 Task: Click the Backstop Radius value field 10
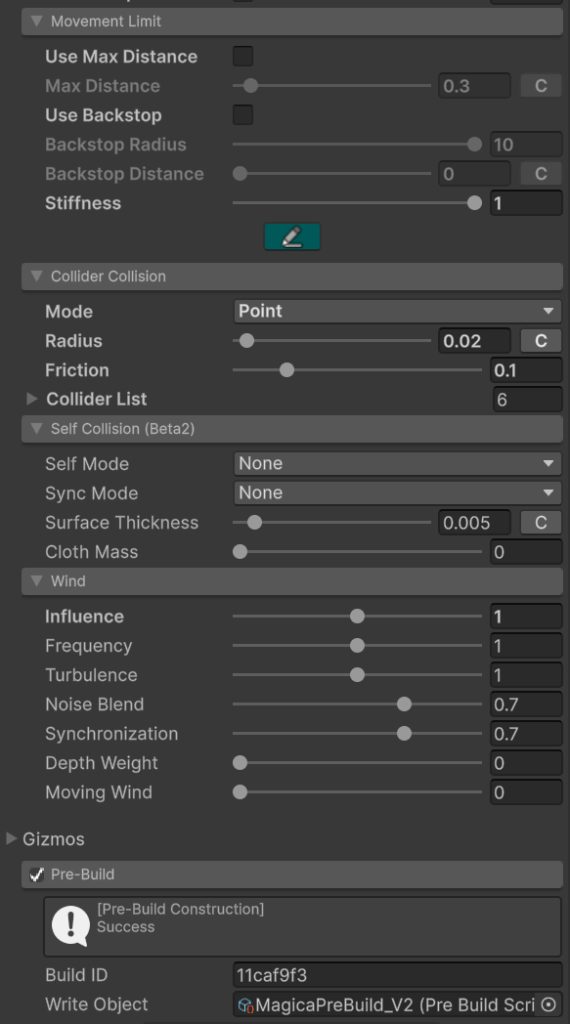pos(526,144)
